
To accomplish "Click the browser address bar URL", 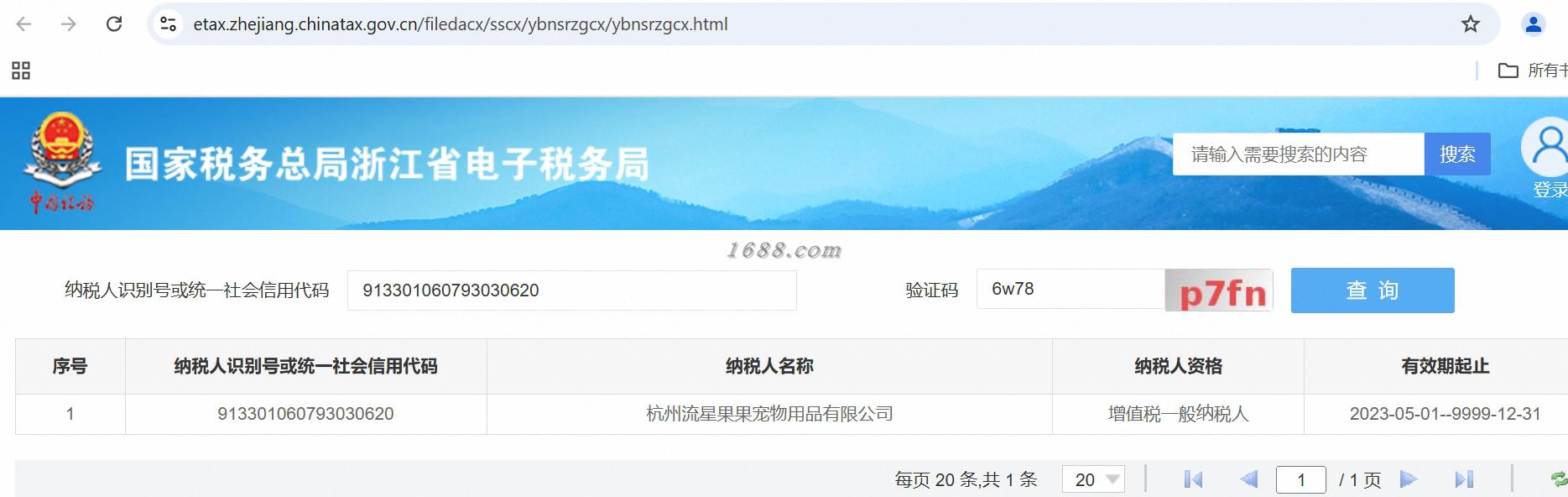I will click(461, 24).
